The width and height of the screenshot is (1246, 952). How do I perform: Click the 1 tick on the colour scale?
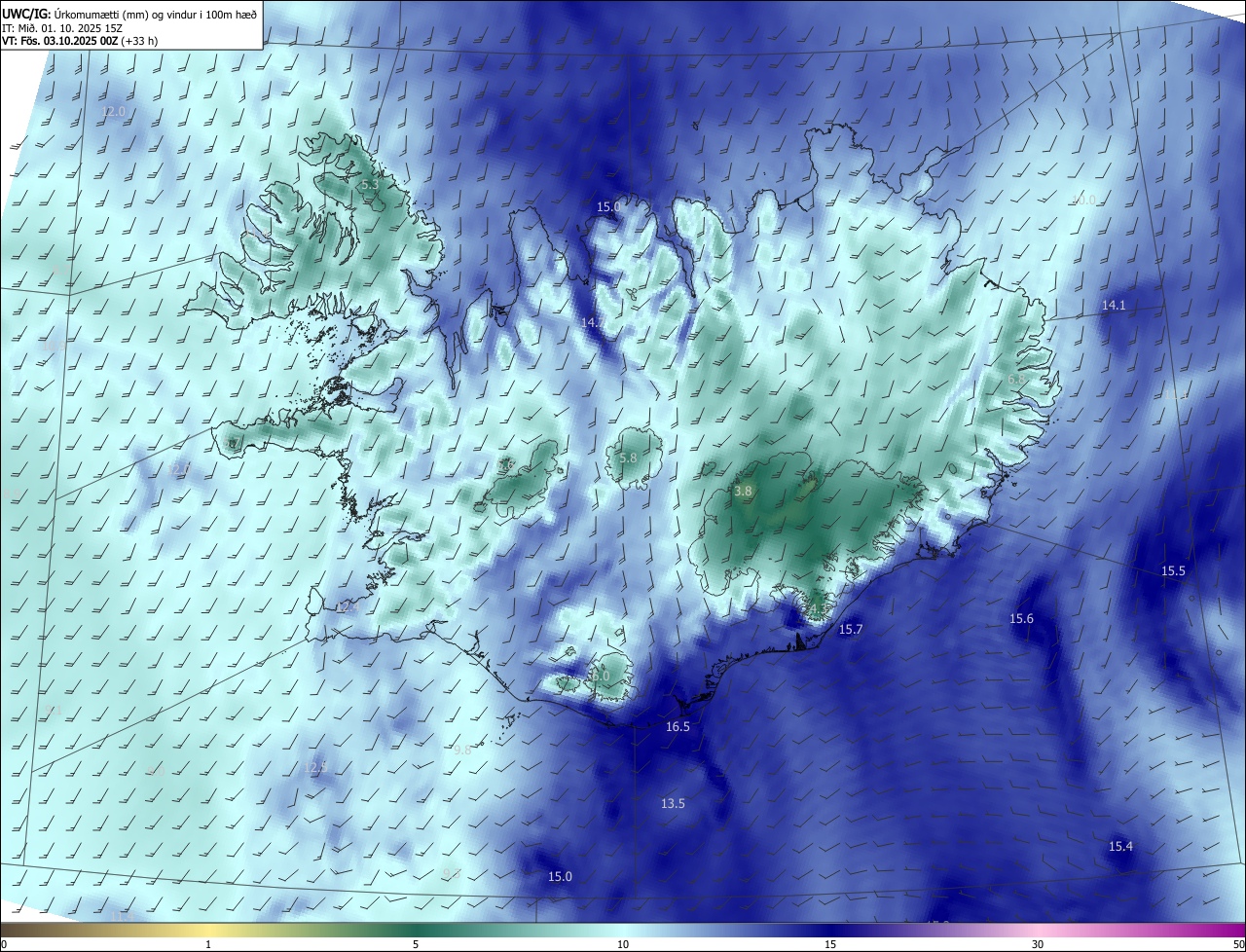point(208,944)
